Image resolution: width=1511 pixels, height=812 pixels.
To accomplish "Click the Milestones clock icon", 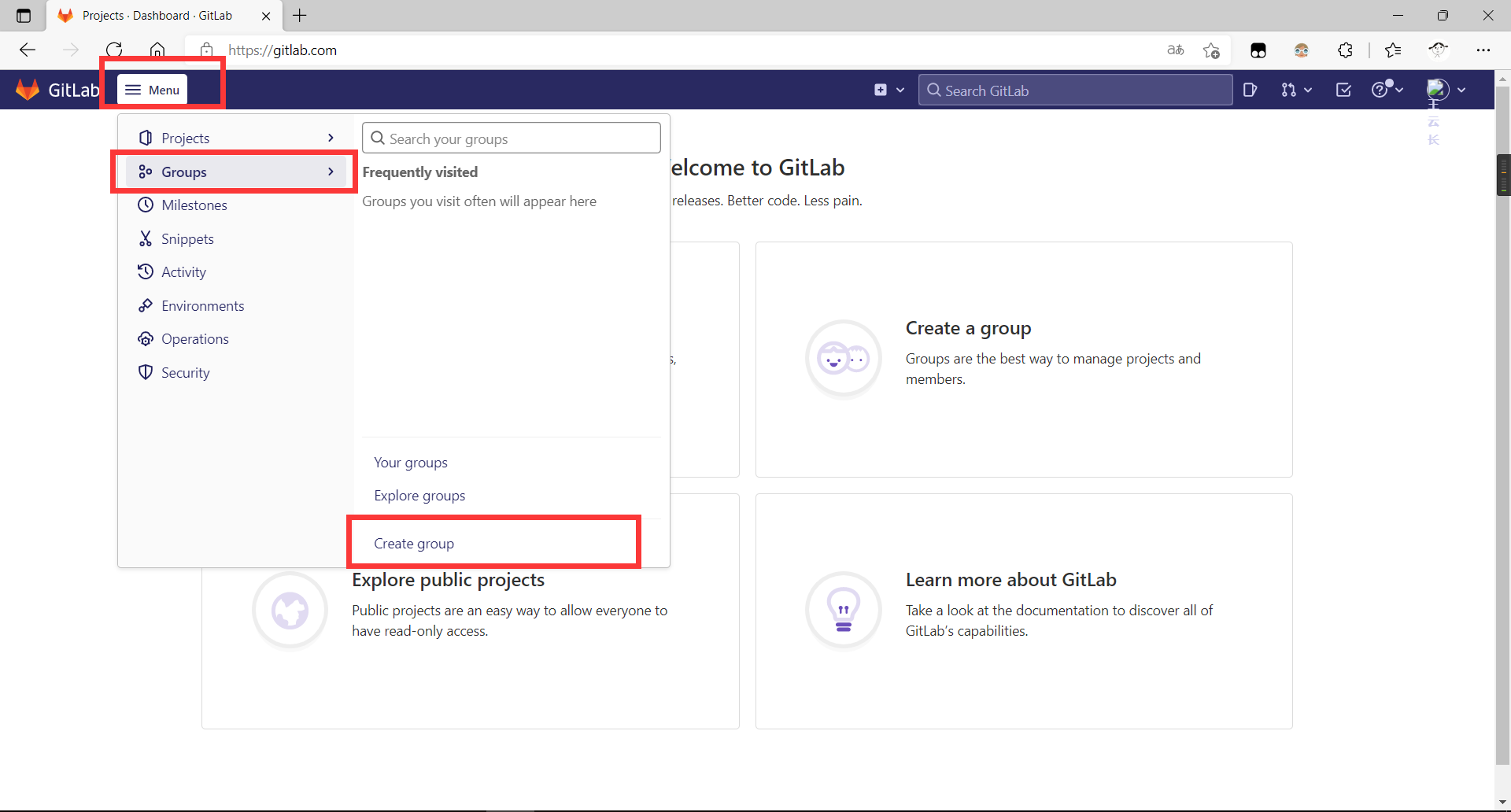I will tap(146, 205).
